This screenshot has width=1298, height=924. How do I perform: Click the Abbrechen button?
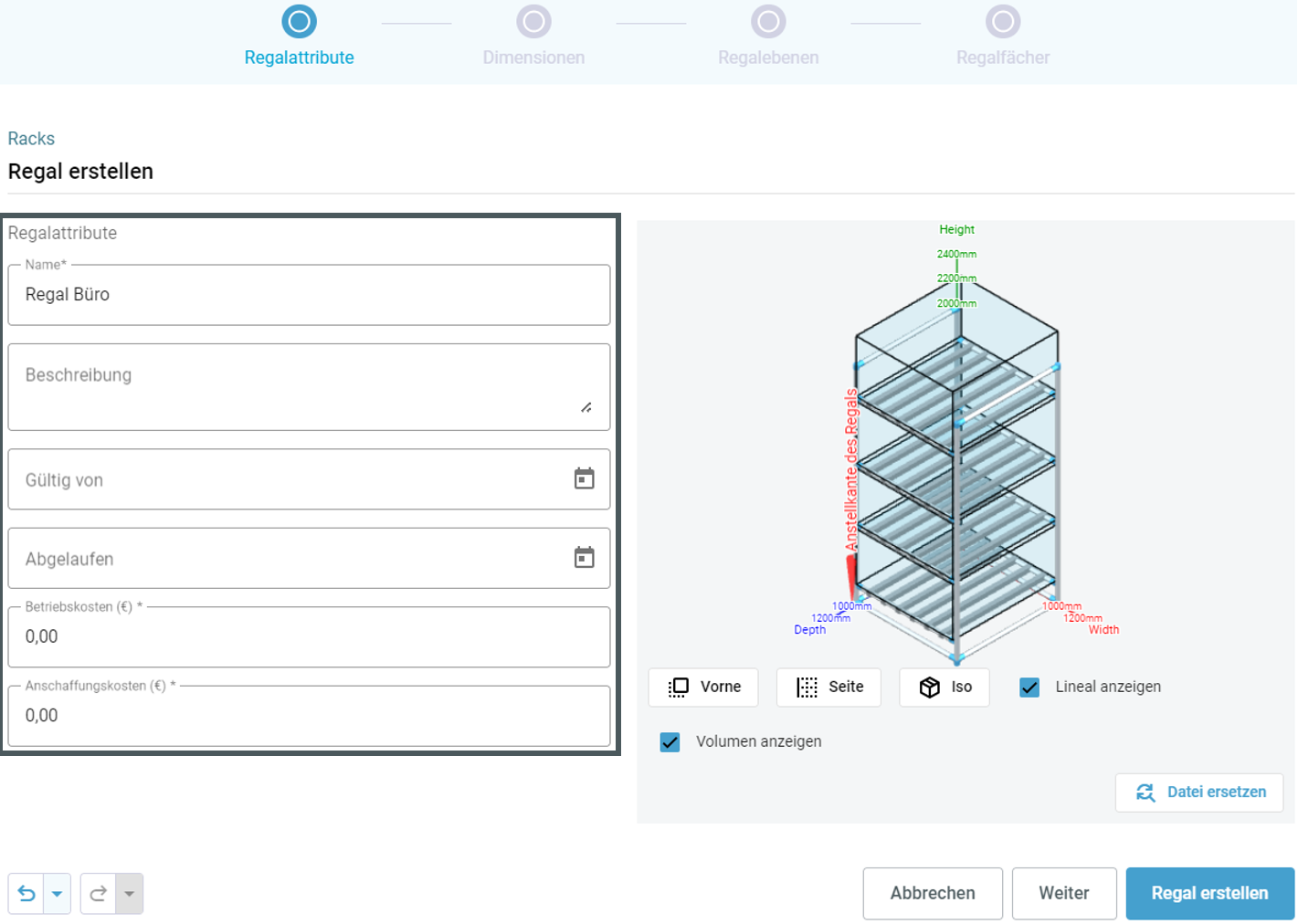click(x=933, y=893)
